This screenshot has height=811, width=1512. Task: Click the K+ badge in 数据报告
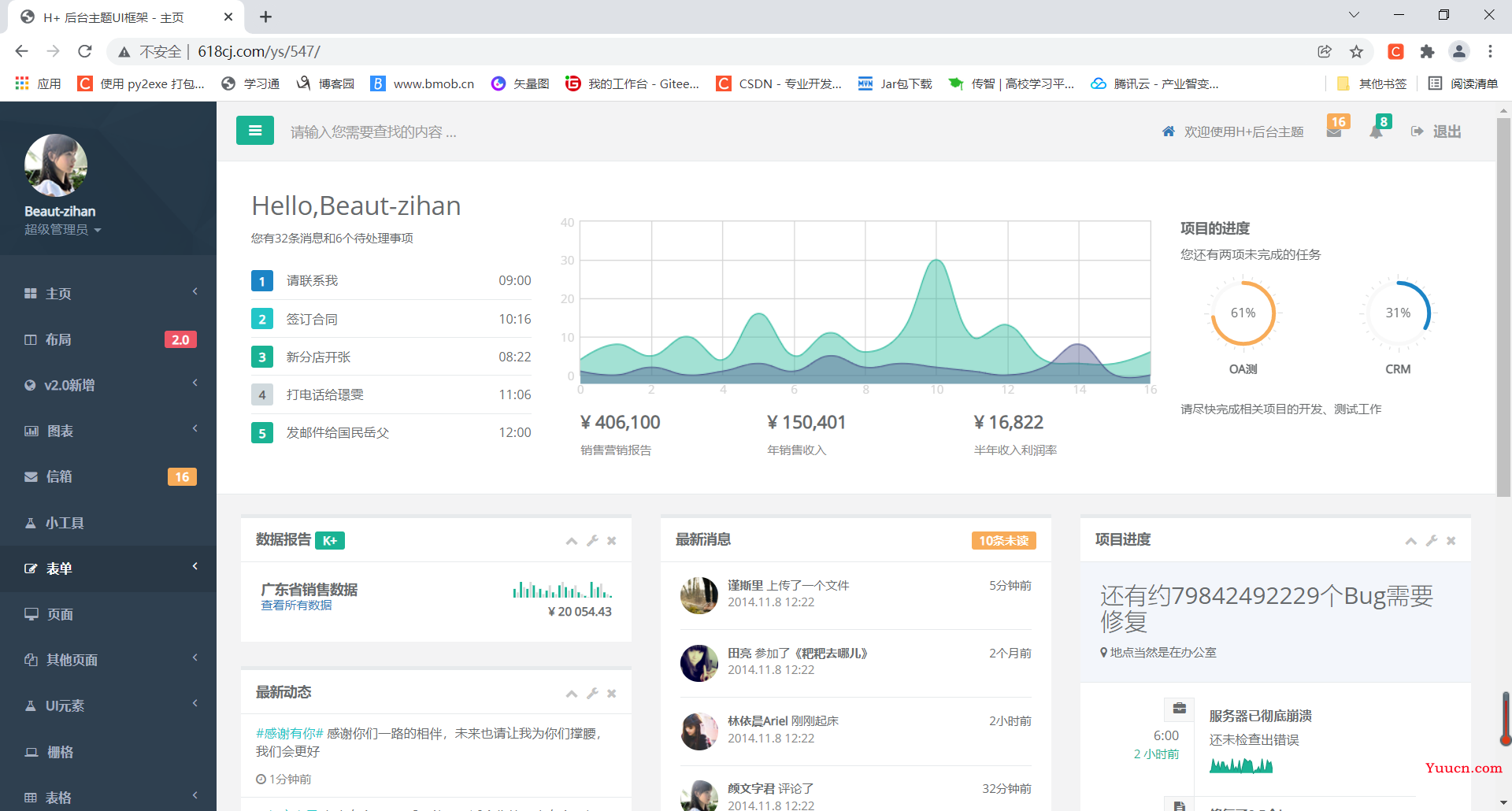point(330,541)
